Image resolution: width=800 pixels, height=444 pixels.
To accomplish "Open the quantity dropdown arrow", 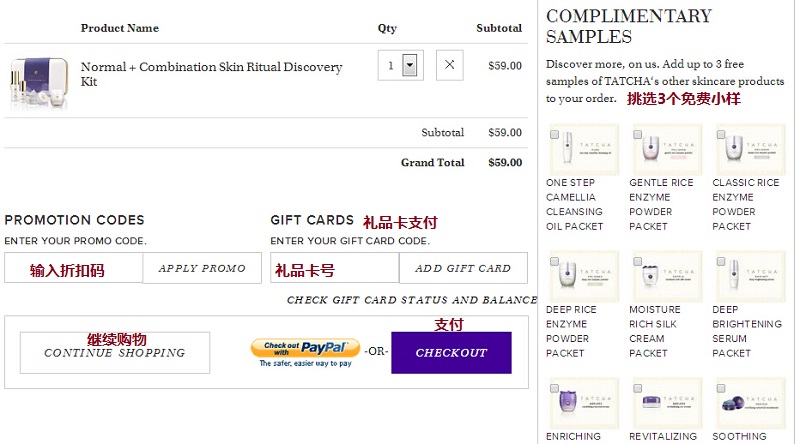I will click(409, 65).
